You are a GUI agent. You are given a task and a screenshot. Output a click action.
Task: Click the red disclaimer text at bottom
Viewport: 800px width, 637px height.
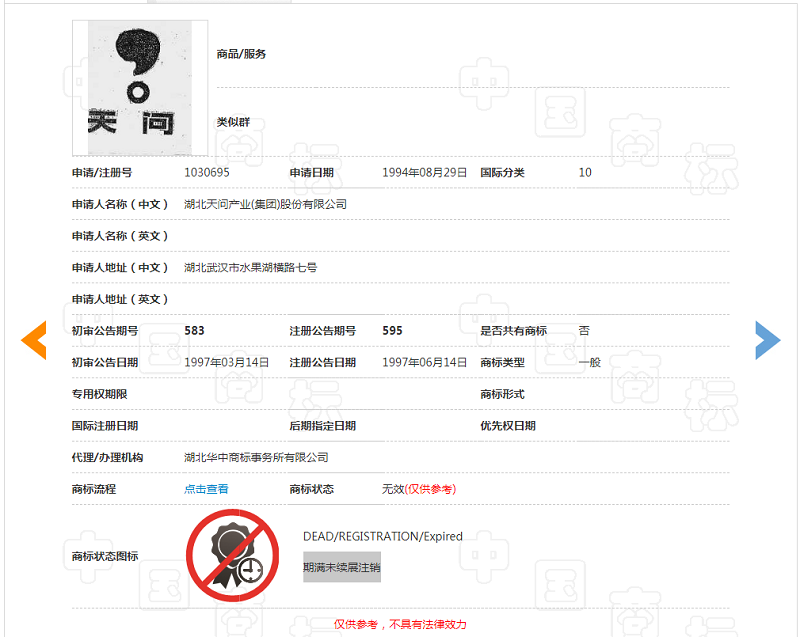400,624
